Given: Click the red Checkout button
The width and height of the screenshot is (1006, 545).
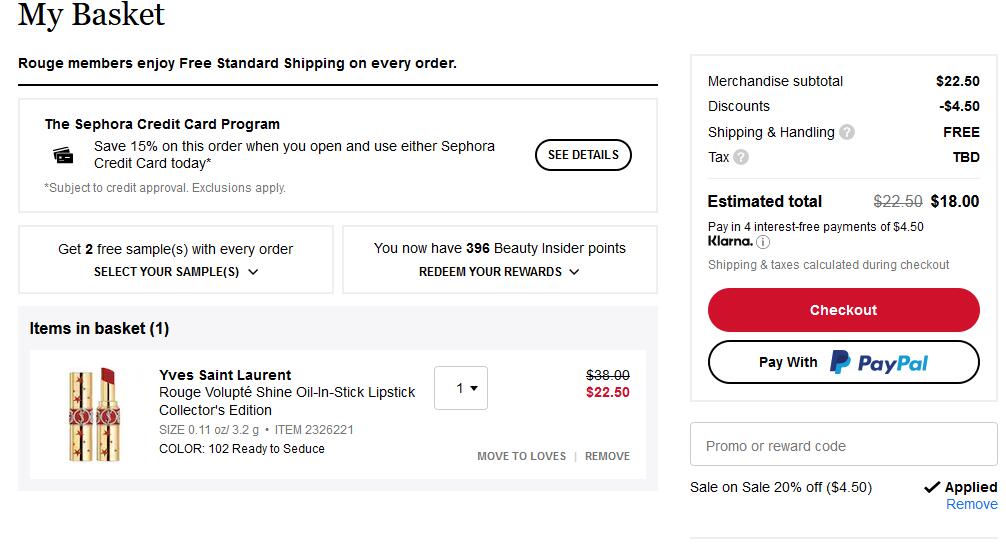Looking at the screenshot, I should [x=844, y=310].
